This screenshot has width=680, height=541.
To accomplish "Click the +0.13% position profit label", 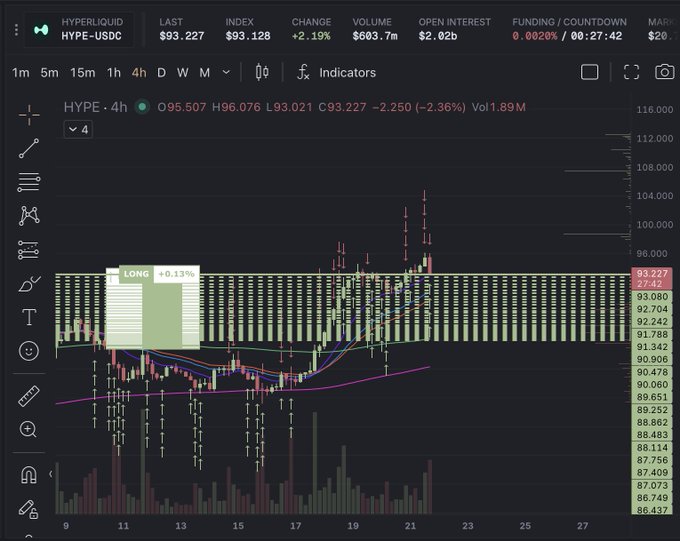I will click(x=176, y=274).
